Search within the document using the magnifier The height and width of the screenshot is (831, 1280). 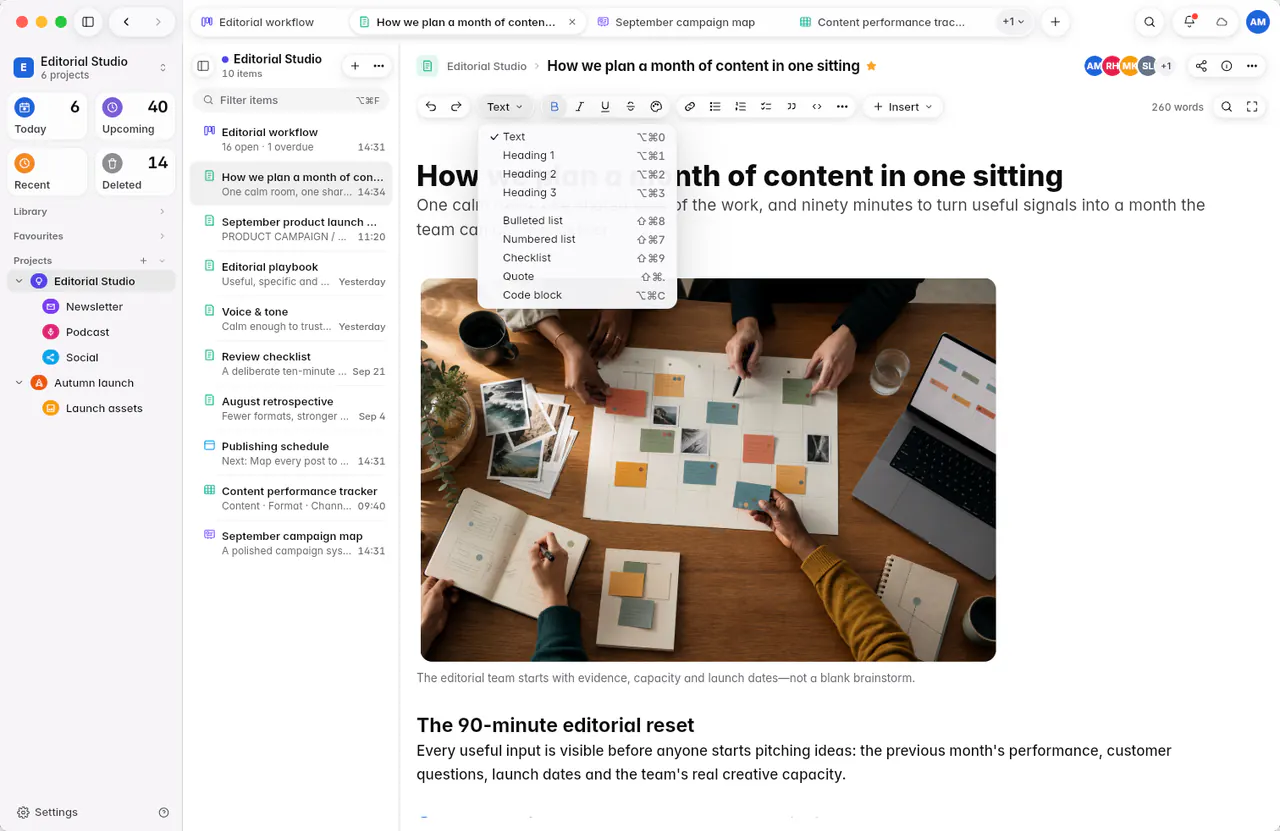(1227, 107)
